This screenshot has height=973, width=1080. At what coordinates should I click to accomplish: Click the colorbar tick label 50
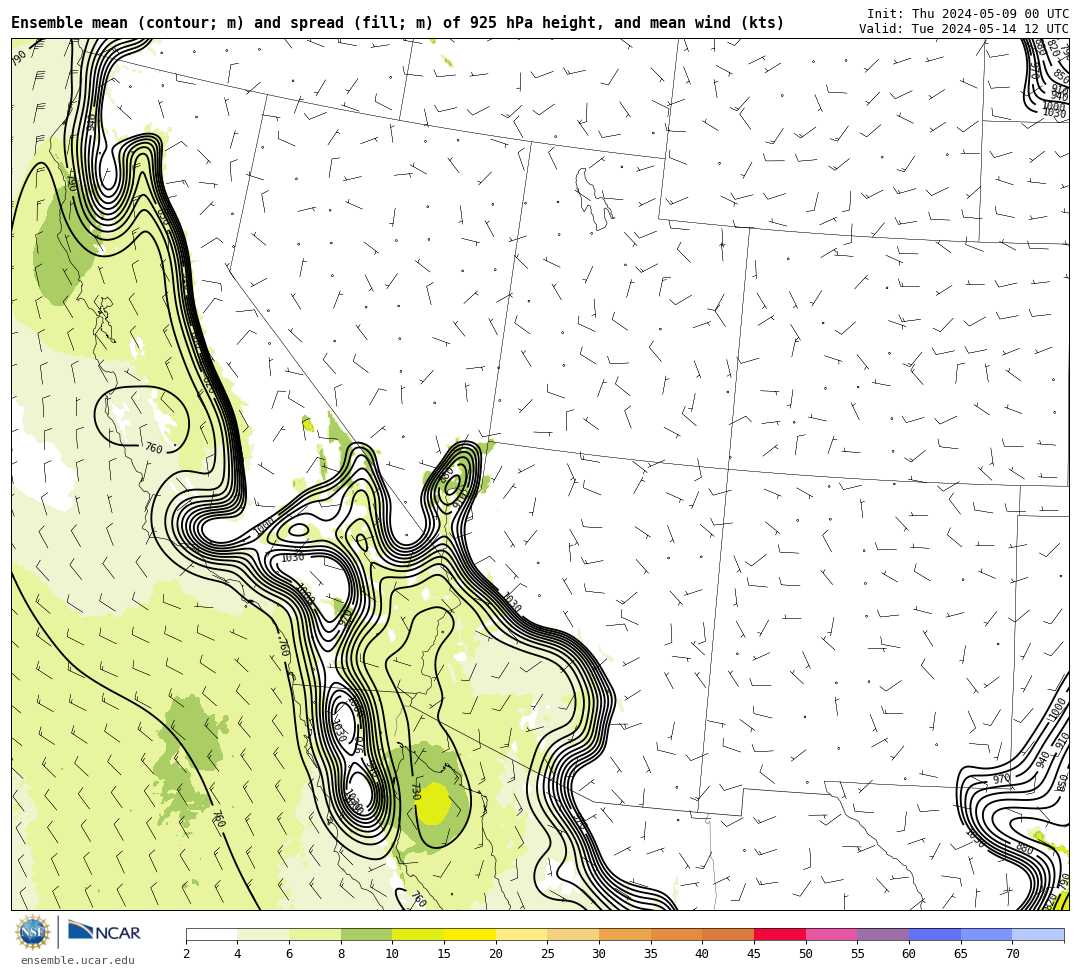806,954
